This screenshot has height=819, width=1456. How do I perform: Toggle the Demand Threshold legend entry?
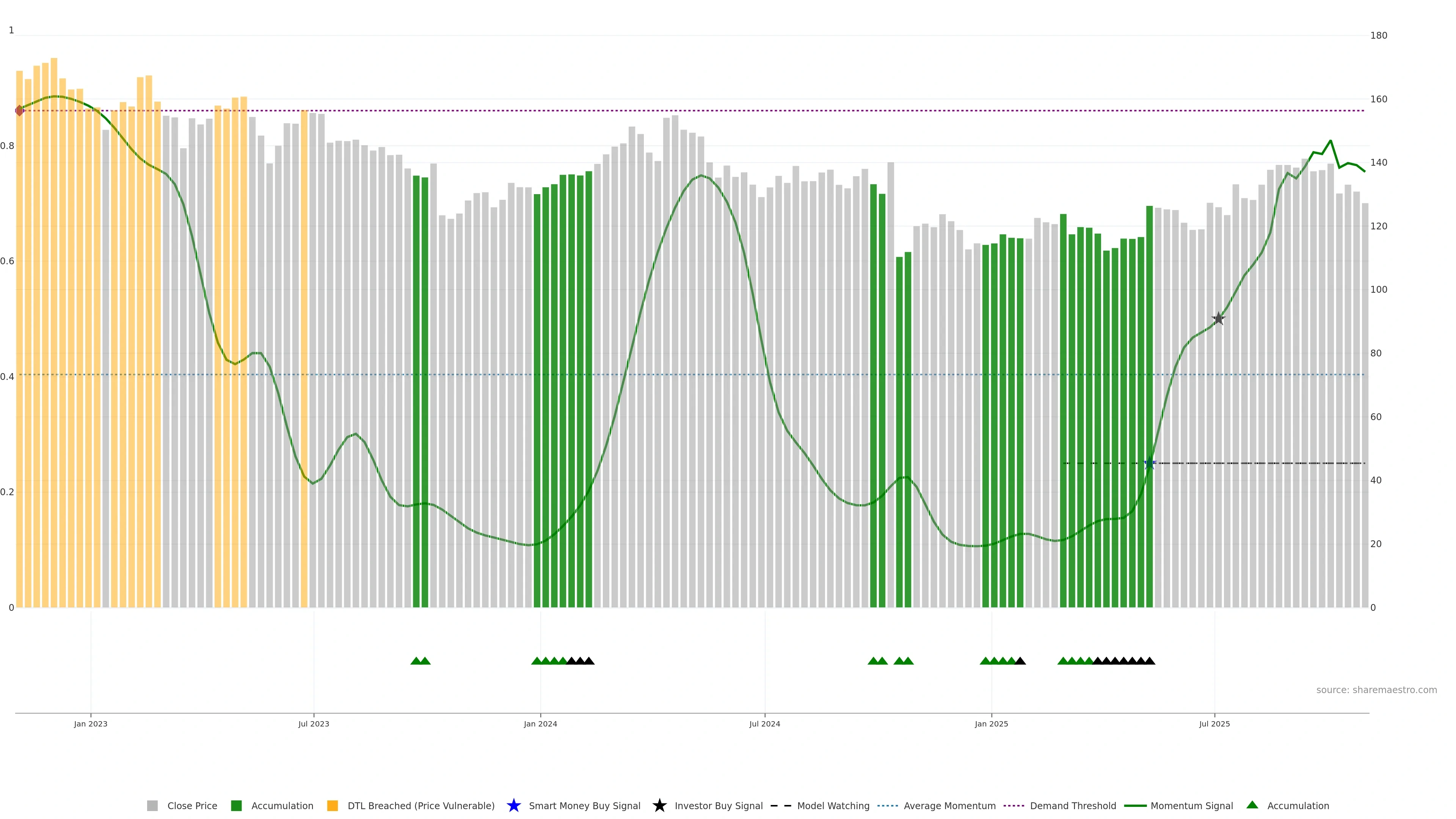point(1072,805)
